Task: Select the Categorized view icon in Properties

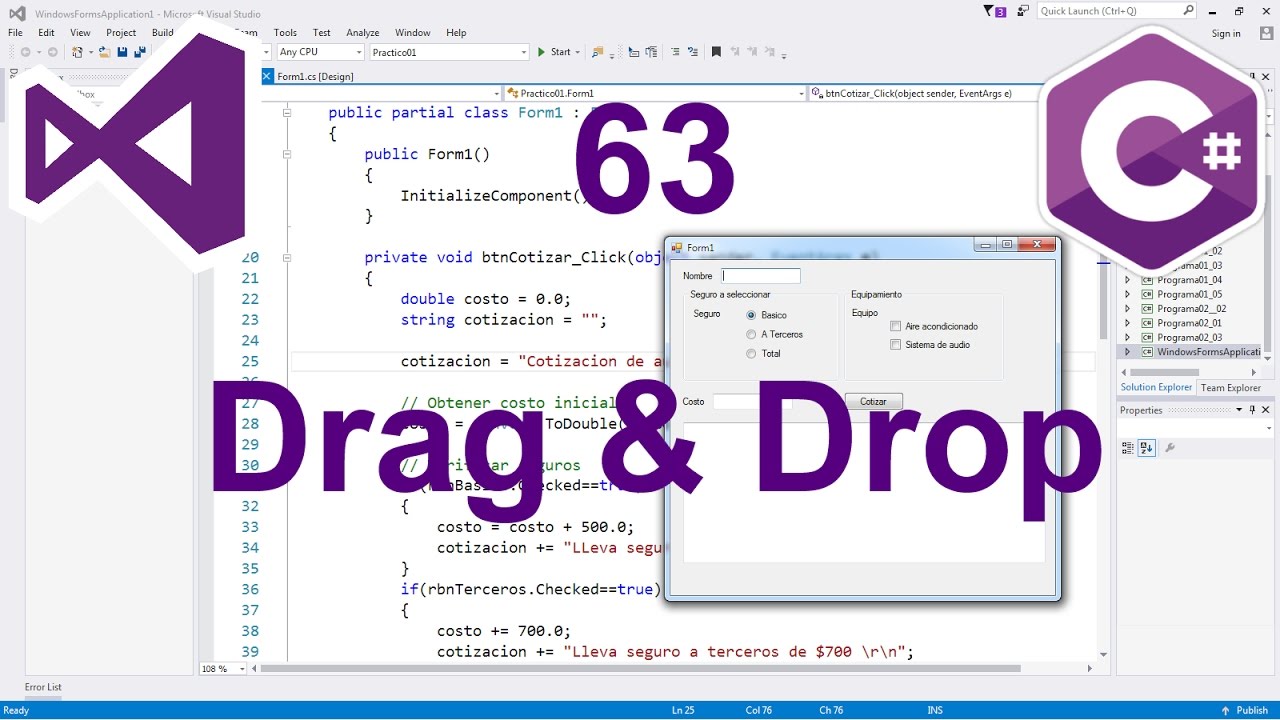Action: (1128, 448)
